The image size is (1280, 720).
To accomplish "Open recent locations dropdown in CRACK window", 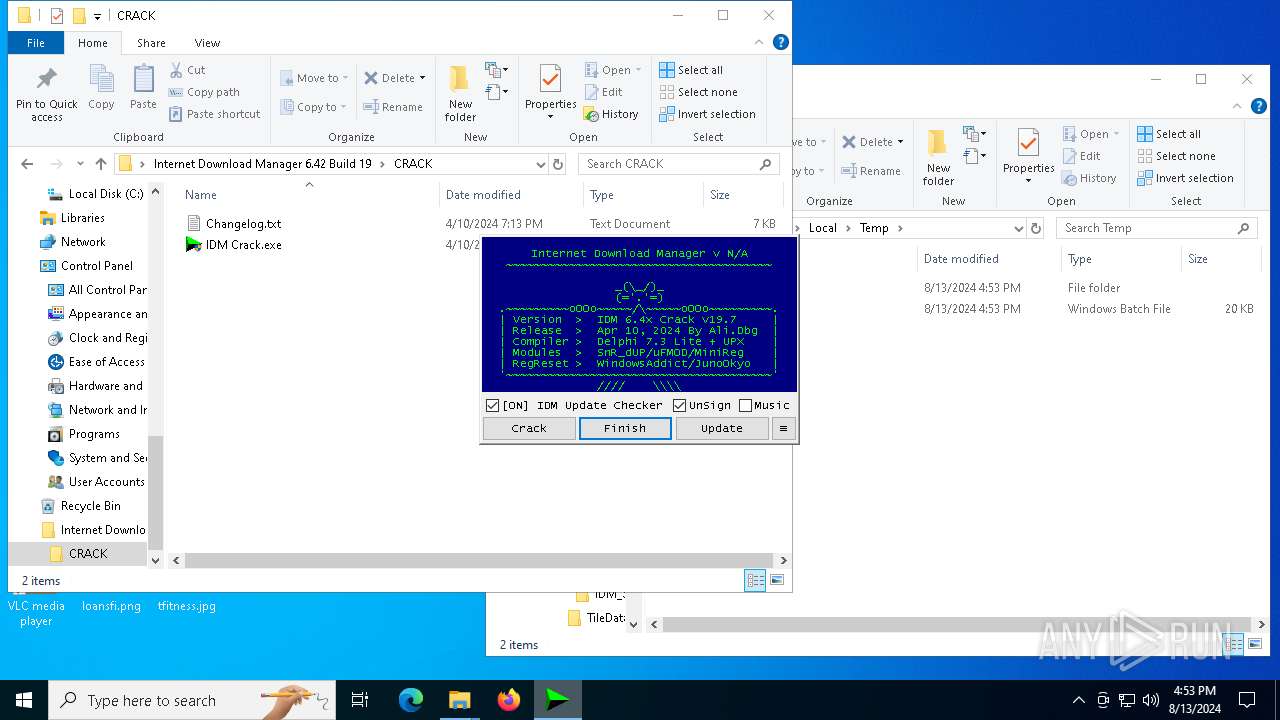I will click(x=82, y=164).
